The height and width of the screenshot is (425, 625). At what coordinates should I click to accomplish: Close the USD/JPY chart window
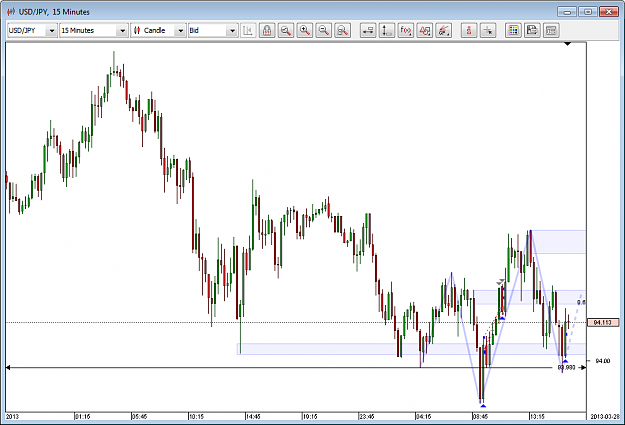pos(609,12)
